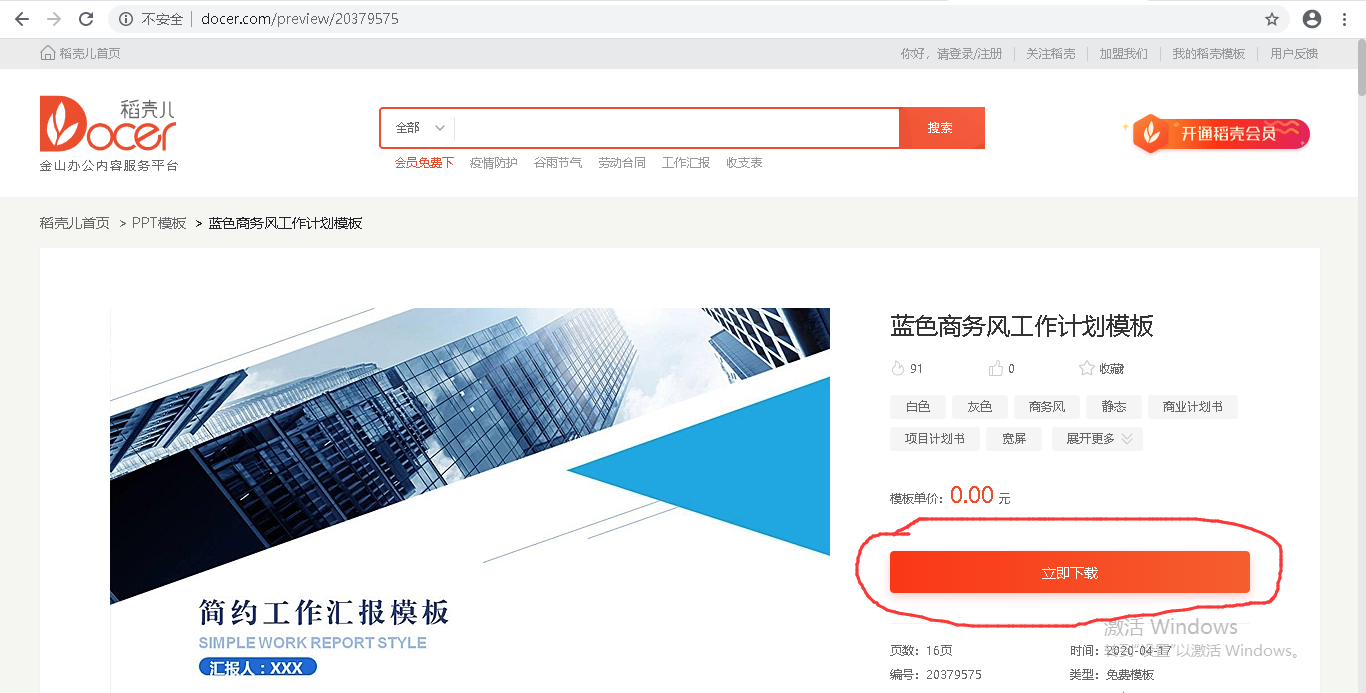This screenshot has height=693, width=1366.
Task: Click the 收藏 favorite toggle
Action: click(1110, 368)
